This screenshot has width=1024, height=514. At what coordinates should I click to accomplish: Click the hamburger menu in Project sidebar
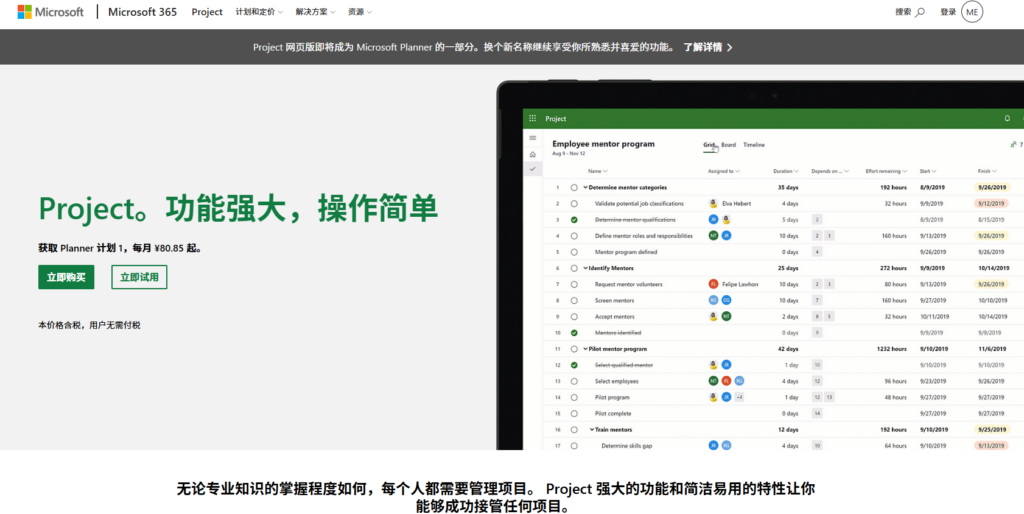(x=532, y=138)
